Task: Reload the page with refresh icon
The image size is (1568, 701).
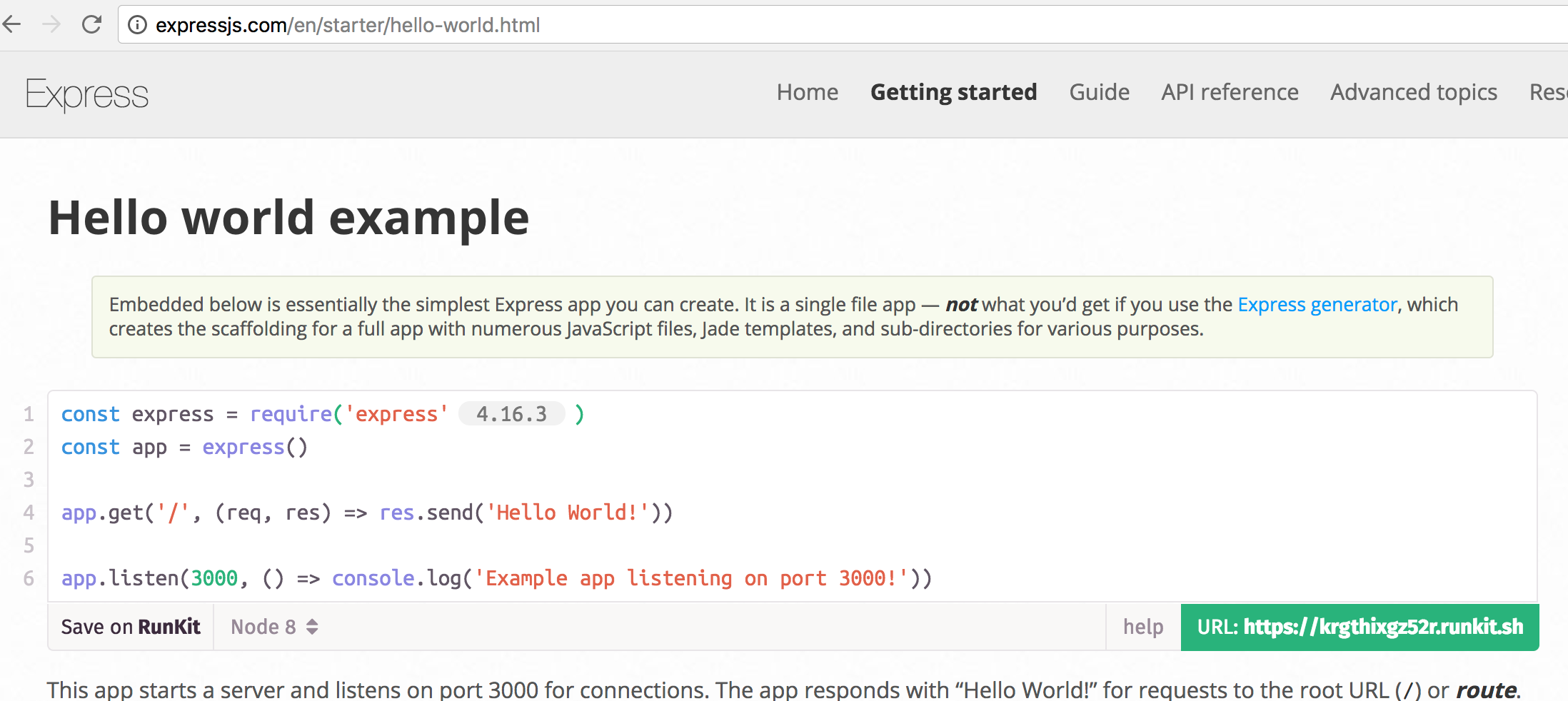Action: [x=91, y=25]
